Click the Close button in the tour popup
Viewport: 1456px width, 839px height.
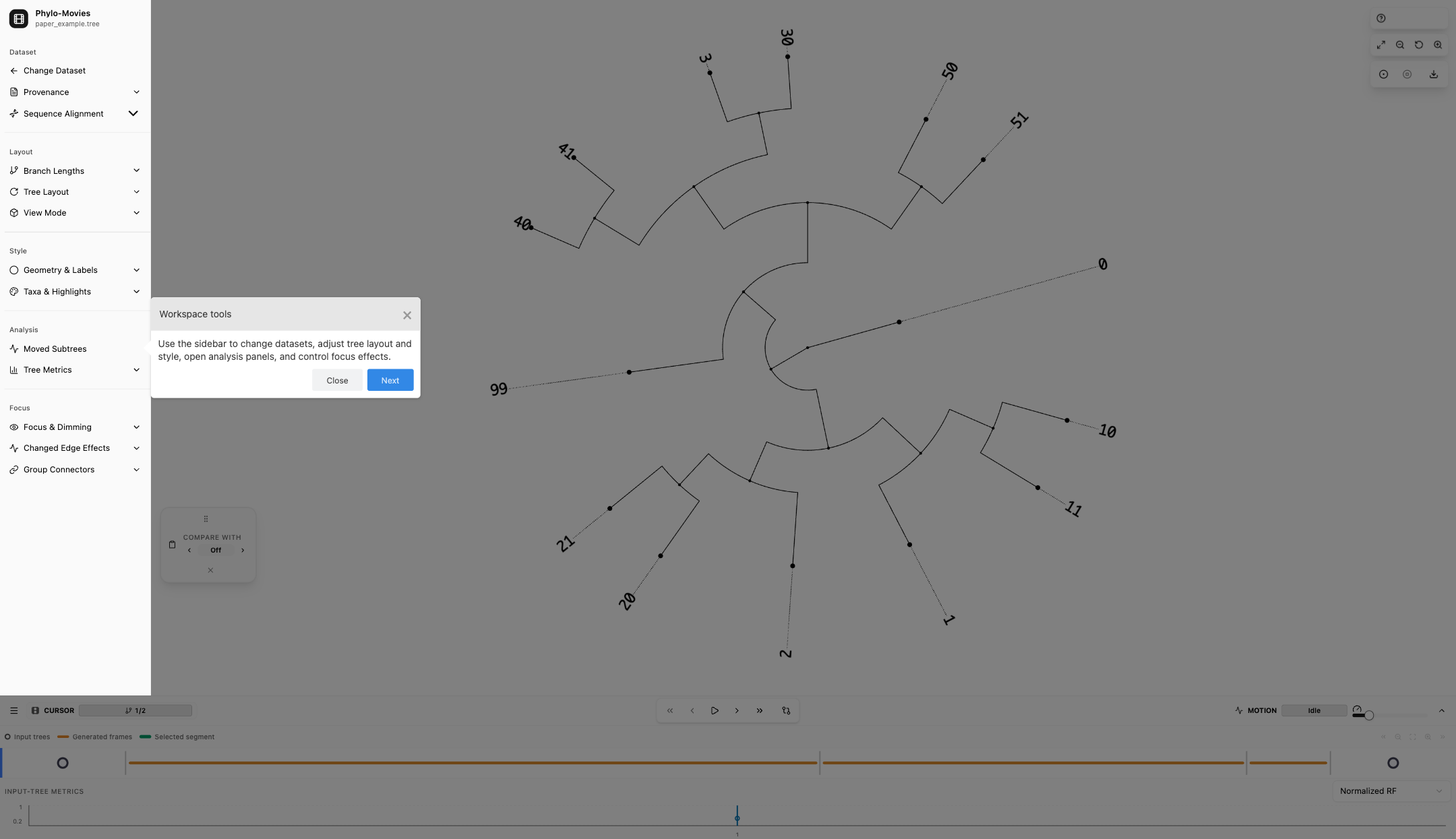click(x=337, y=380)
